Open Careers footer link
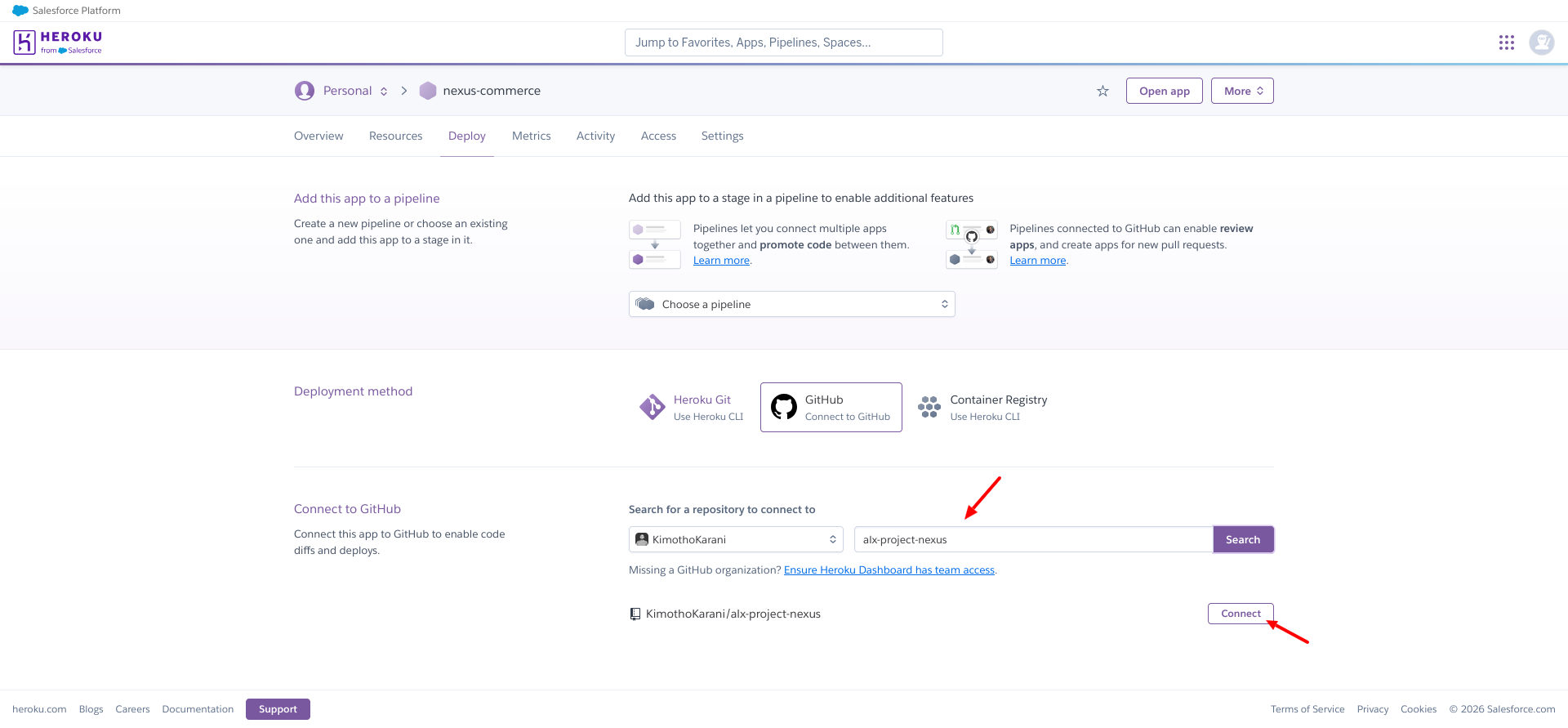The height and width of the screenshot is (728, 1568). pos(132,709)
